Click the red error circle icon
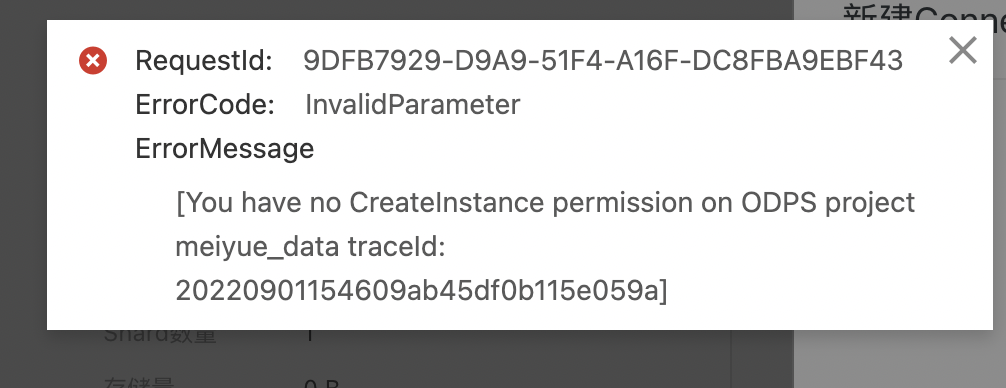Screen dimensions: 1006x388 [93, 61]
